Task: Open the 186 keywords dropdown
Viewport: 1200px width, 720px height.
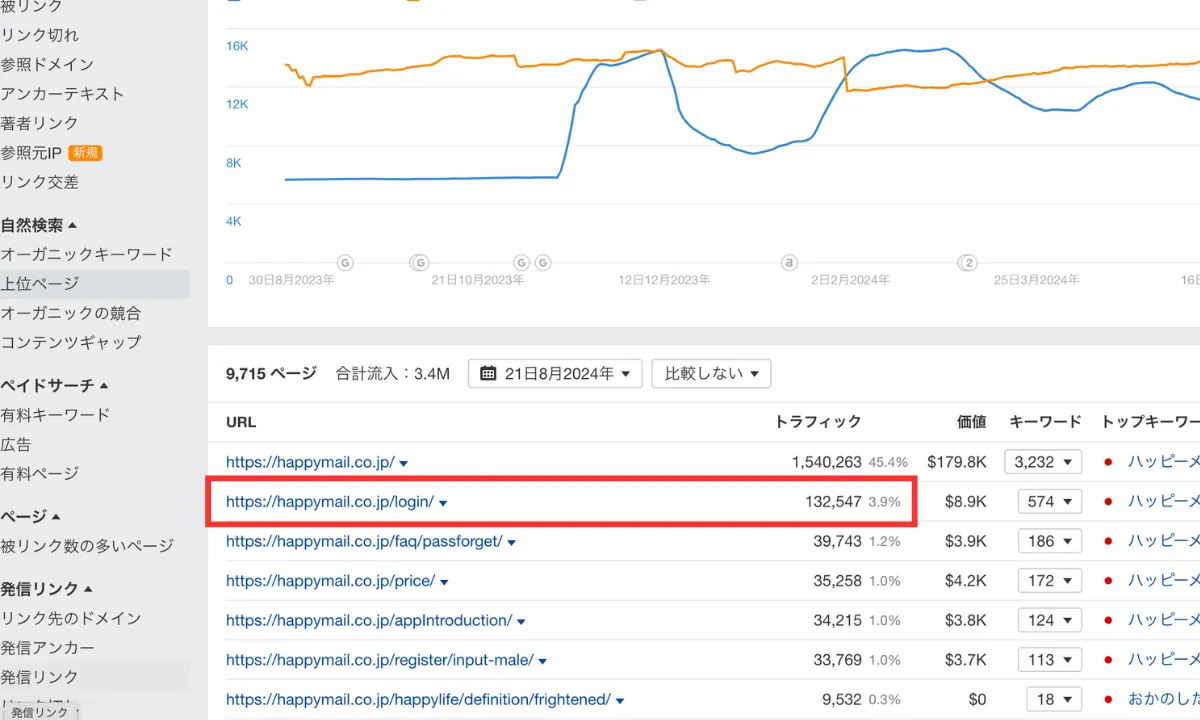Action: pos(1050,541)
